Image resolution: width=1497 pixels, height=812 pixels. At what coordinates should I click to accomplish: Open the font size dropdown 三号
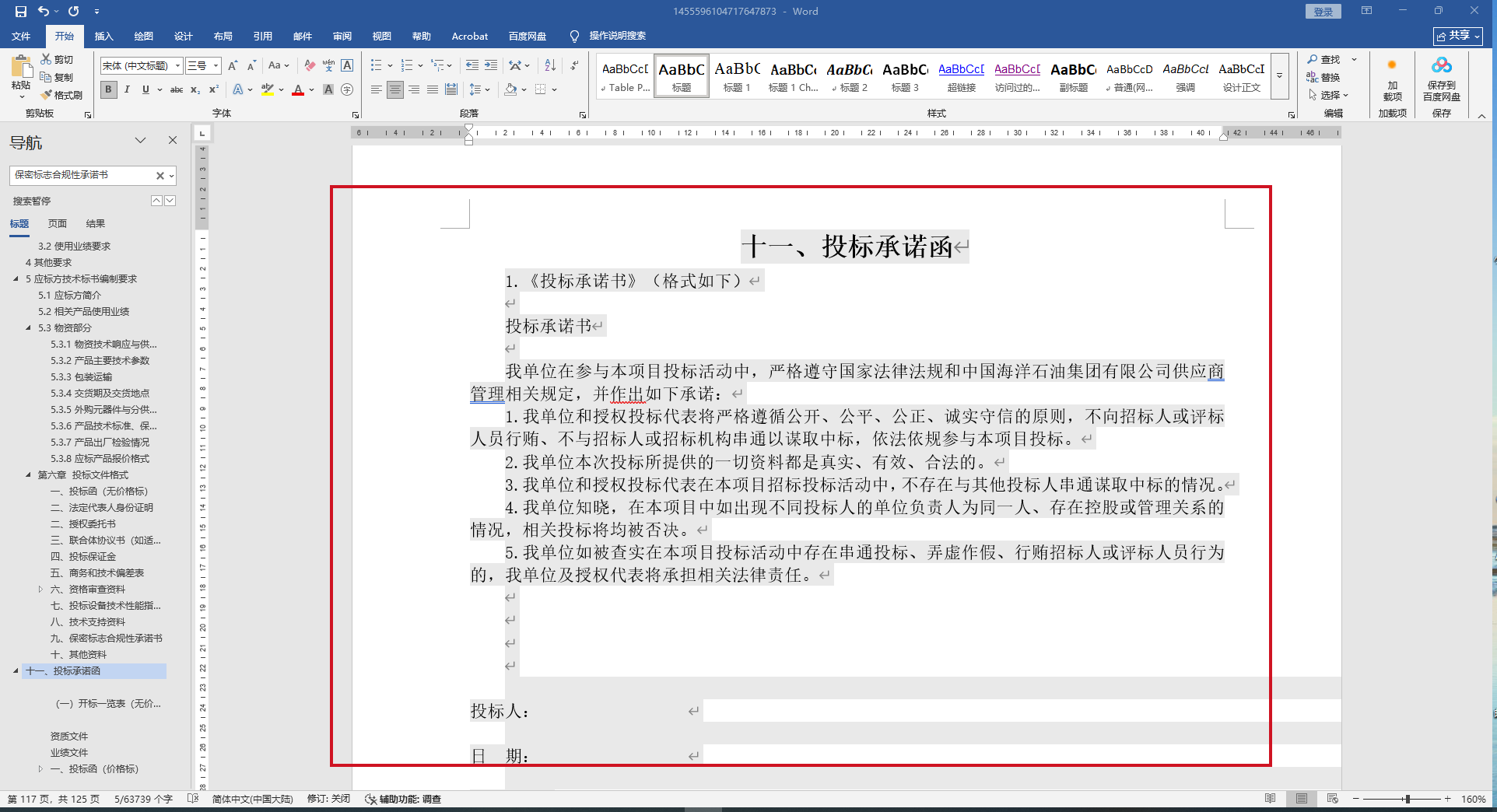point(216,66)
